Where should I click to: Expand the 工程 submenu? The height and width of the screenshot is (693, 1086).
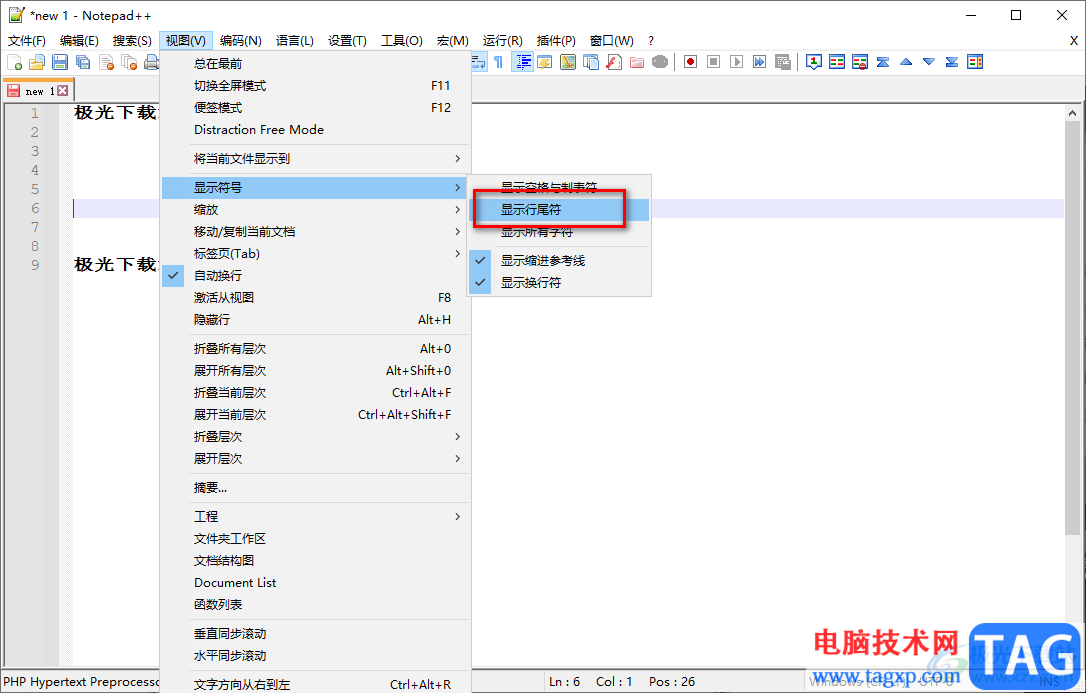click(x=315, y=516)
